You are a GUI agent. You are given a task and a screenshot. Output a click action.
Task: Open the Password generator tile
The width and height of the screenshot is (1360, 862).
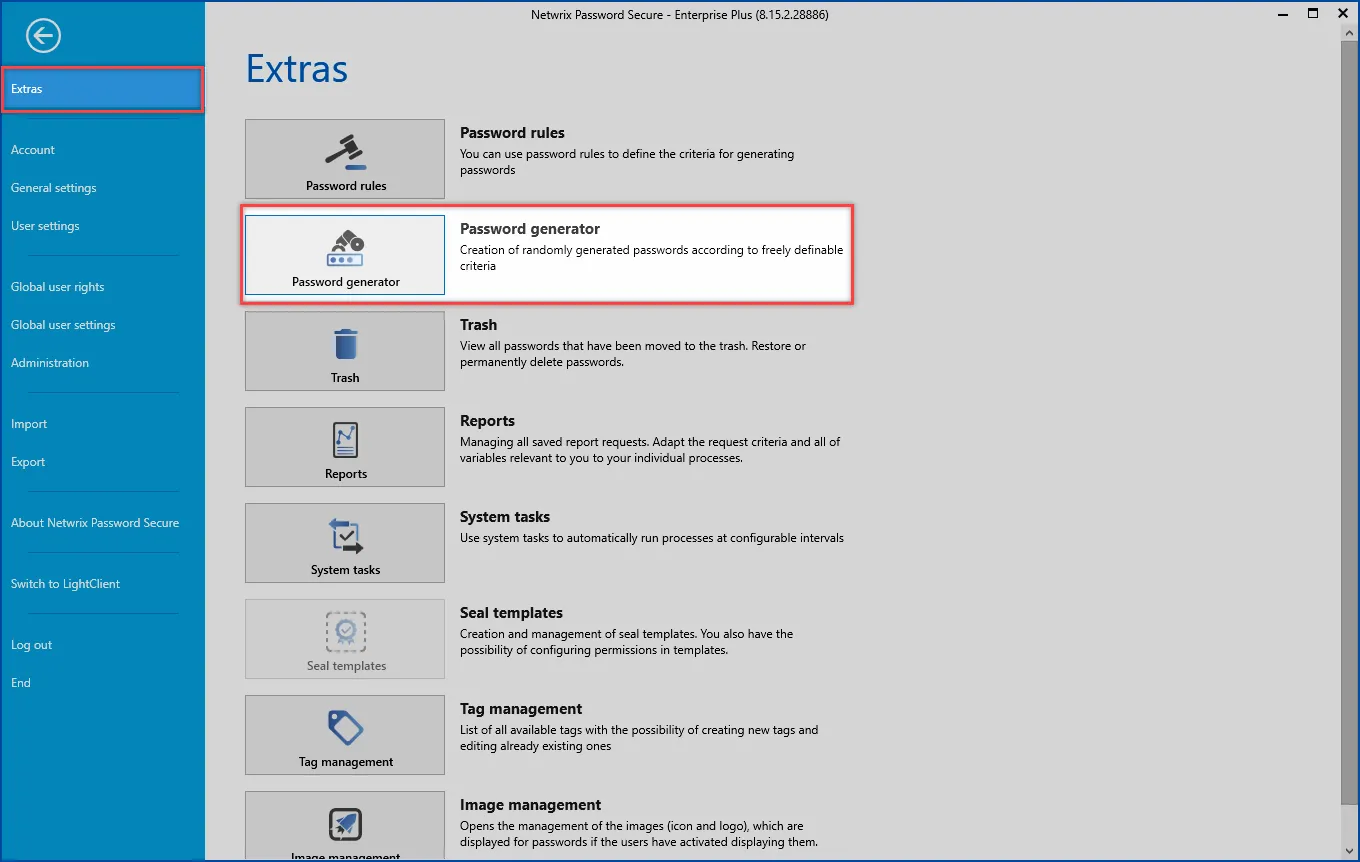point(345,255)
